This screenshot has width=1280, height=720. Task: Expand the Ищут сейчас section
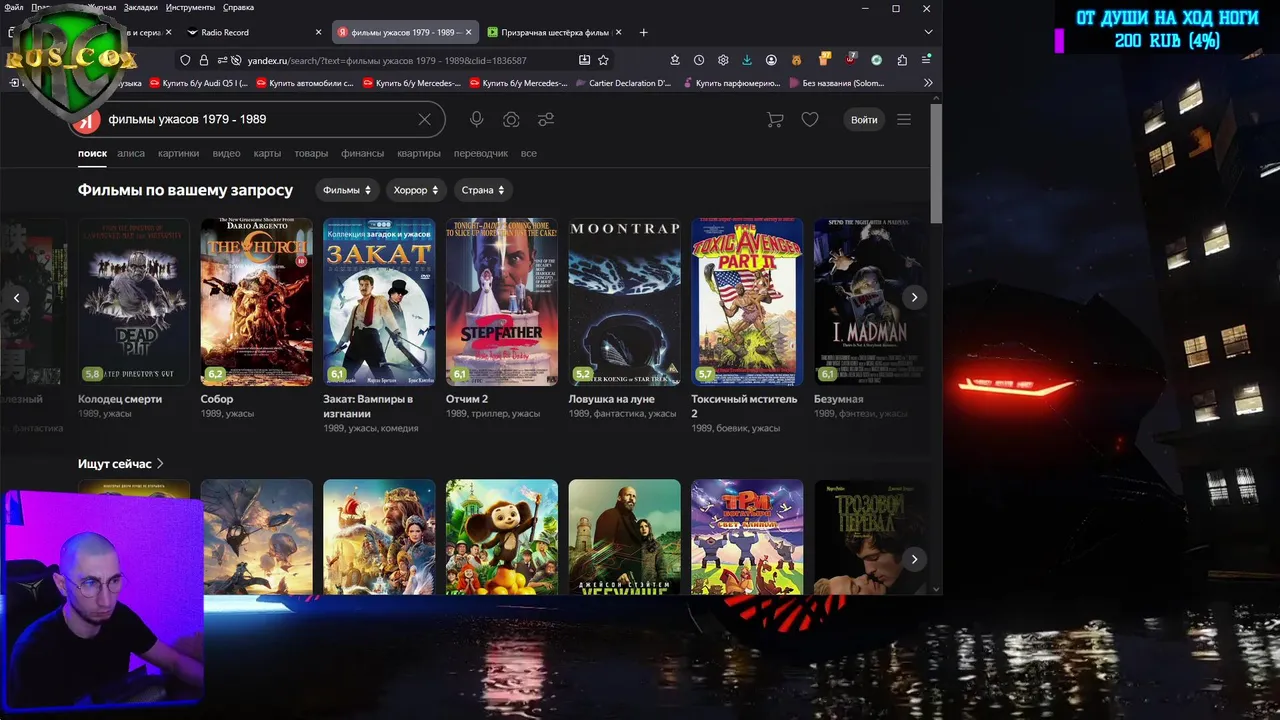pyautogui.click(x=121, y=464)
